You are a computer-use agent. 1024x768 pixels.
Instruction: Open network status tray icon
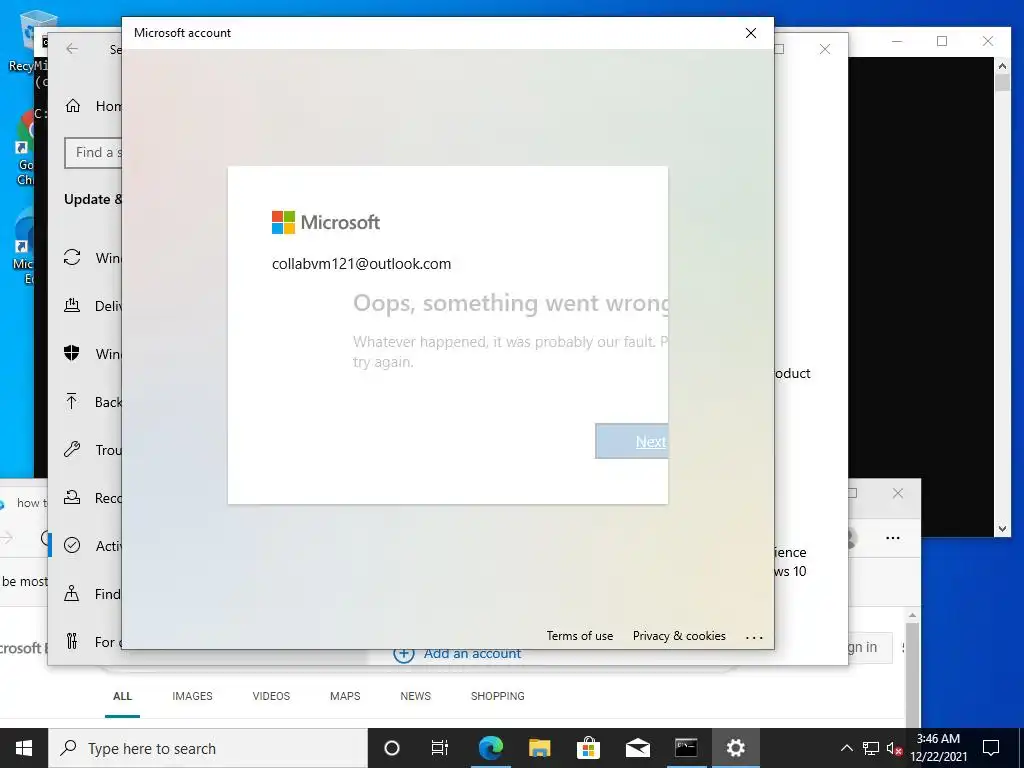click(871, 748)
